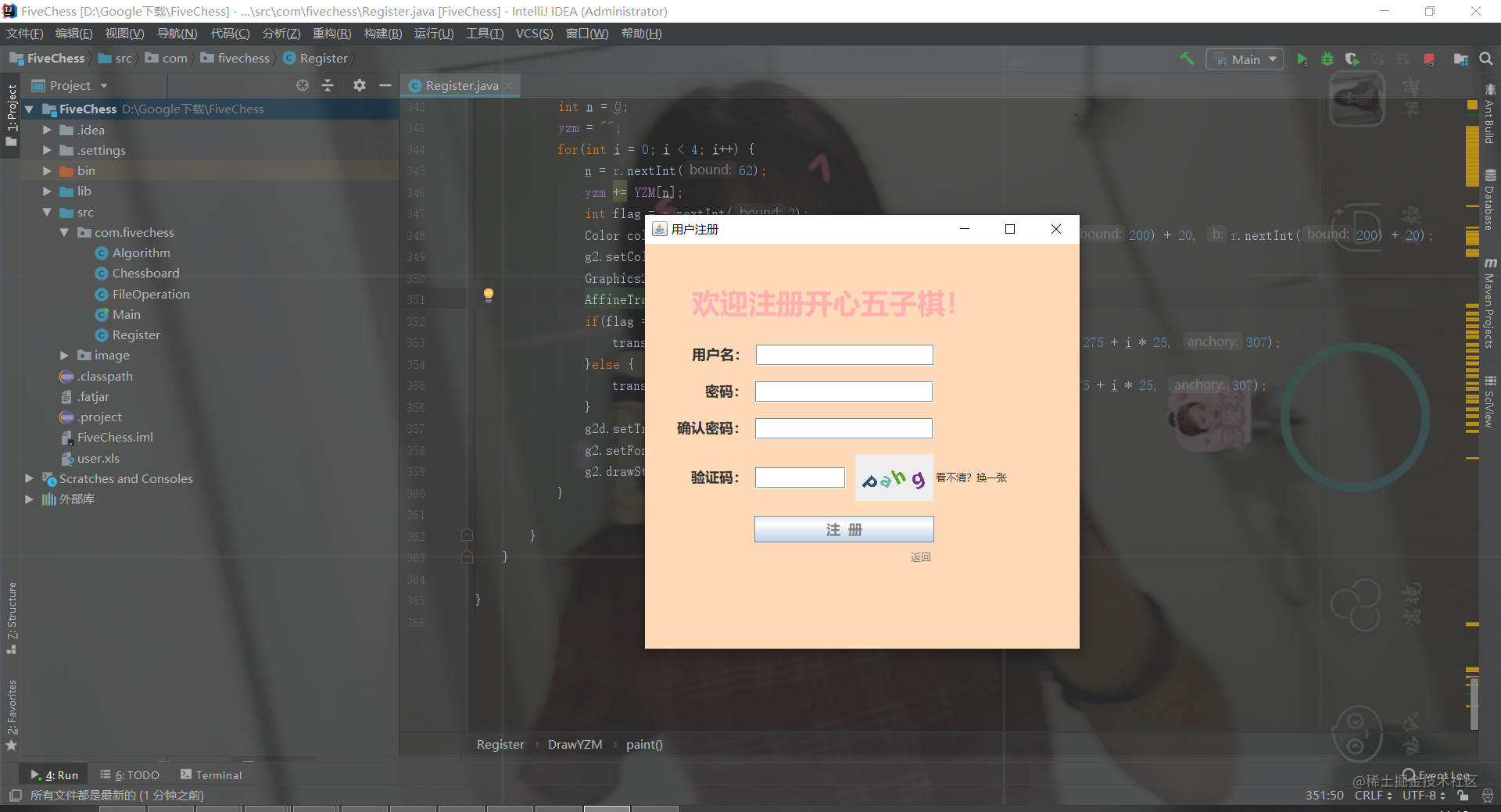Select FileOperation class in tree
This screenshot has width=1501, height=812.
(x=150, y=294)
